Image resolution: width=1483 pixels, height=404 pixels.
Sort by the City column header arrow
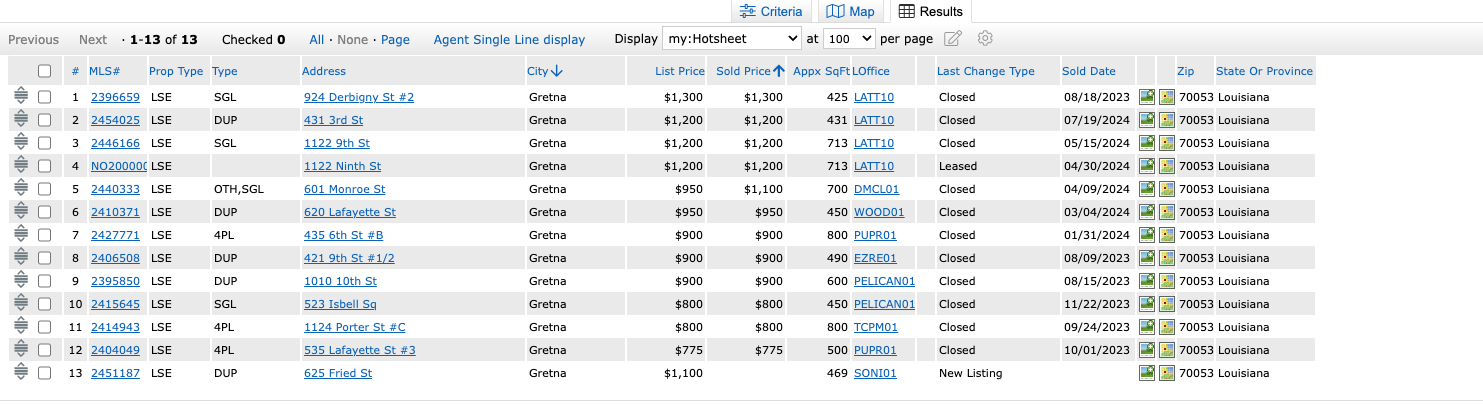[x=557, y=71]
